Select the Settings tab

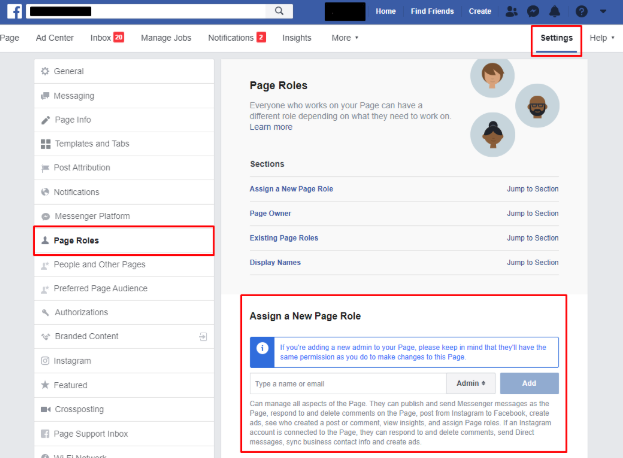(556, 38)
